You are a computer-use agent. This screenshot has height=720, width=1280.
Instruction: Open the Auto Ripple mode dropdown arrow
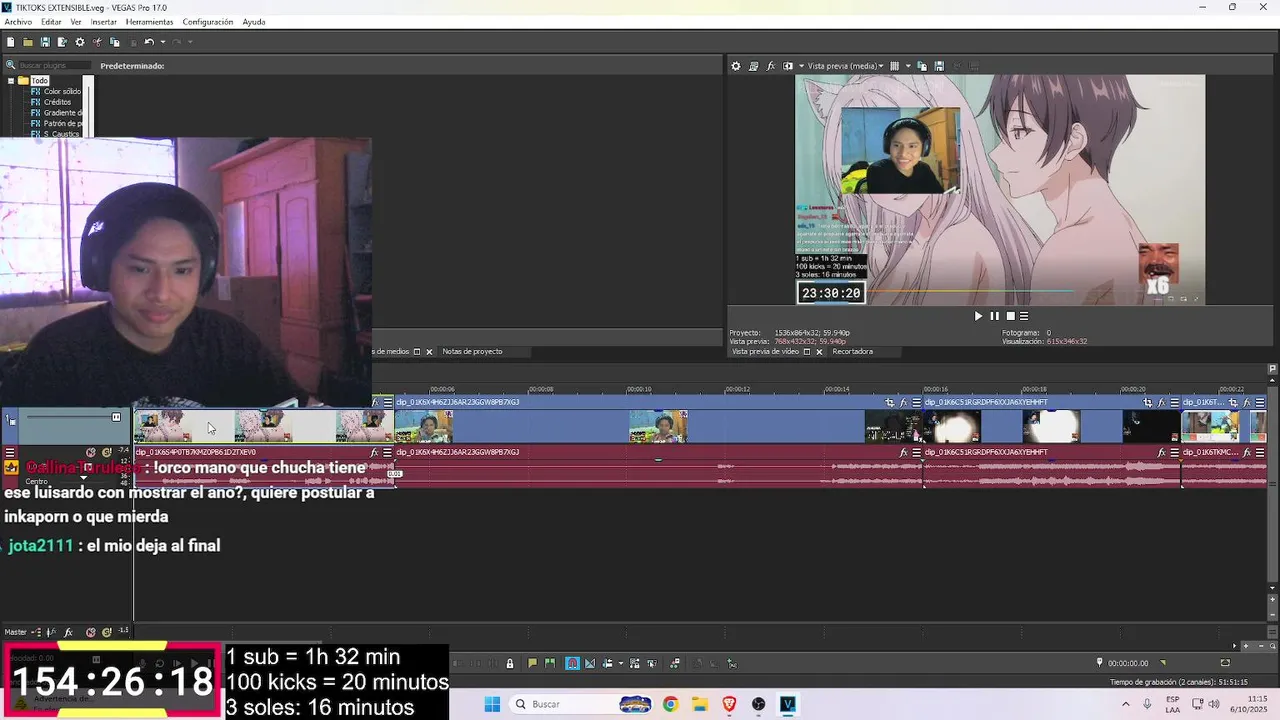621,663
